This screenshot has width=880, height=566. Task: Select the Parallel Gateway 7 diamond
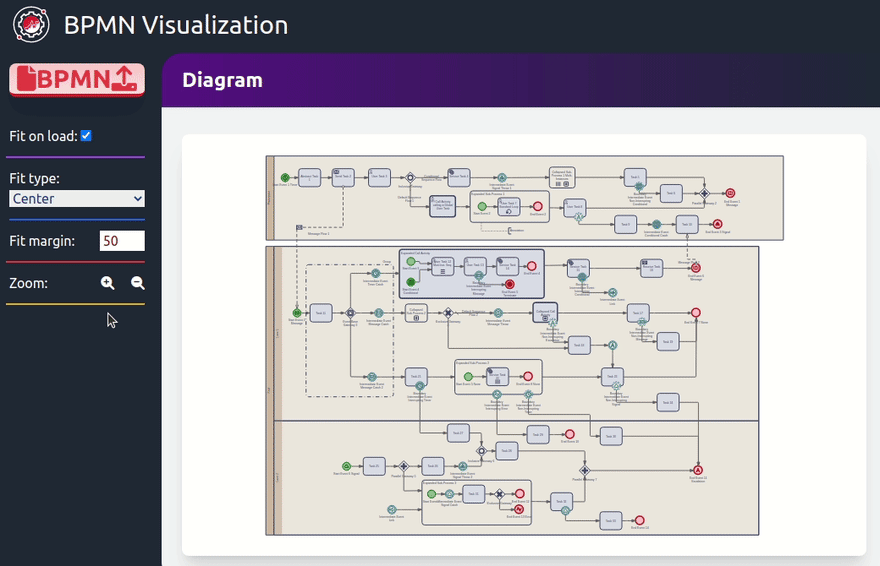584,471
